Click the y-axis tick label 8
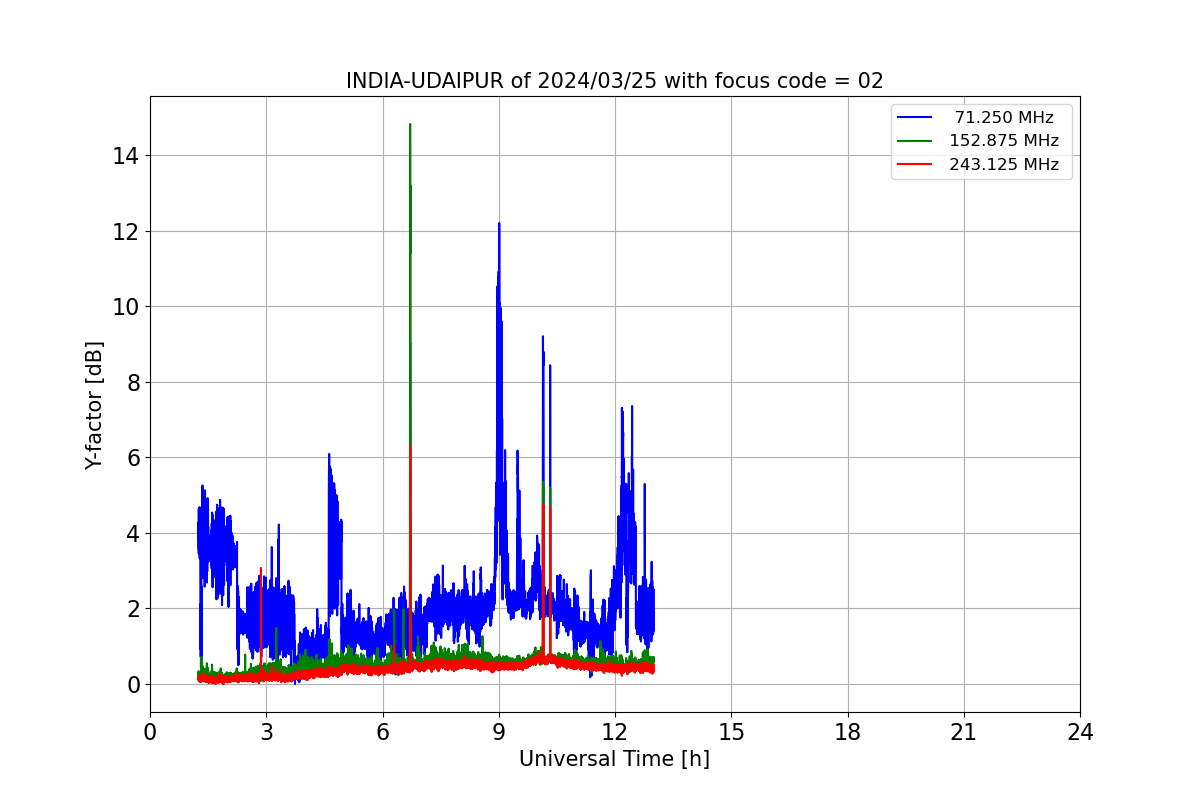Viewport: 1200px width, 800px height. click(133, 382)
